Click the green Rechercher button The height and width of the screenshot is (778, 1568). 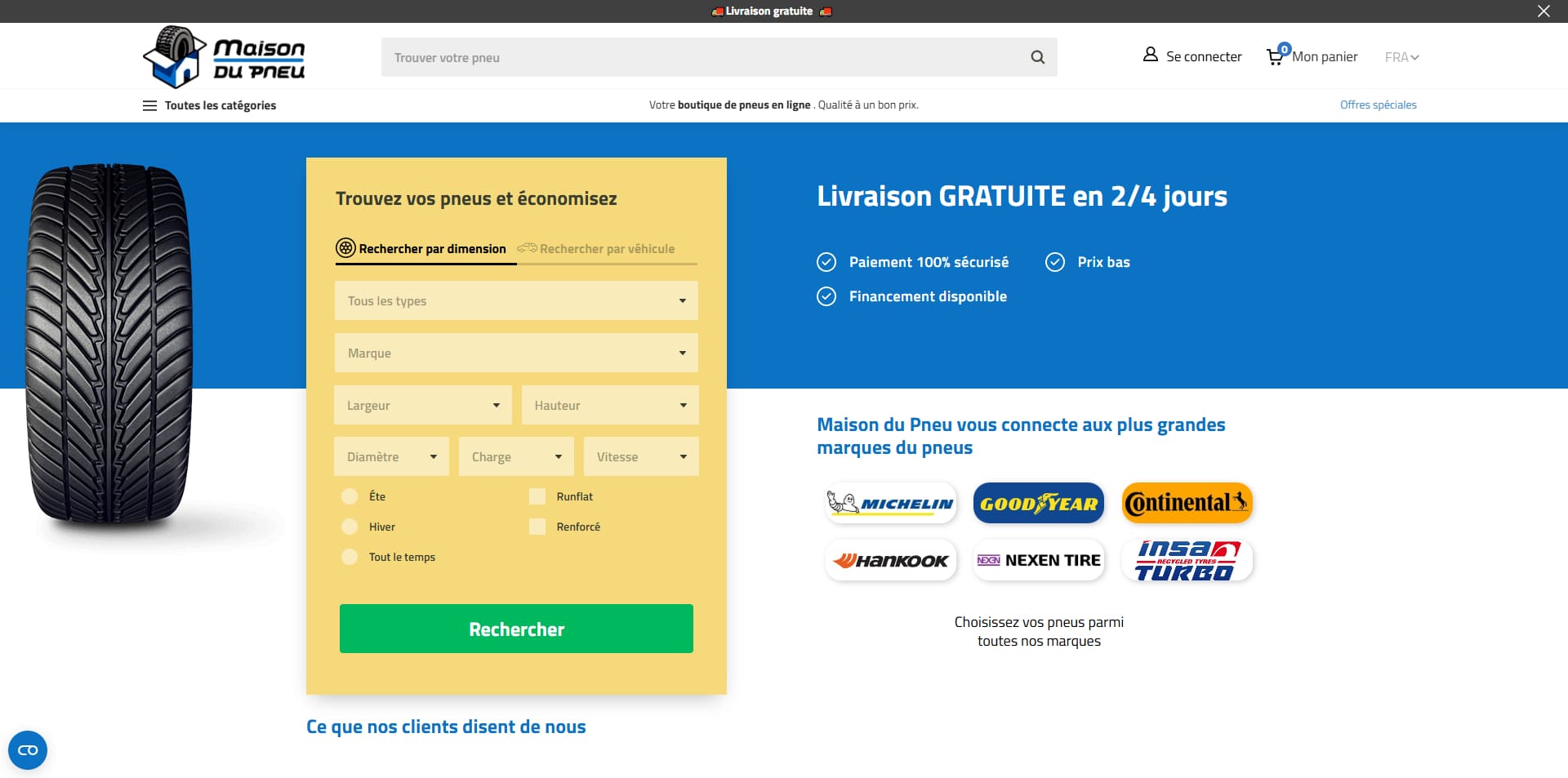pyautogui.click(x=516, y=629)
